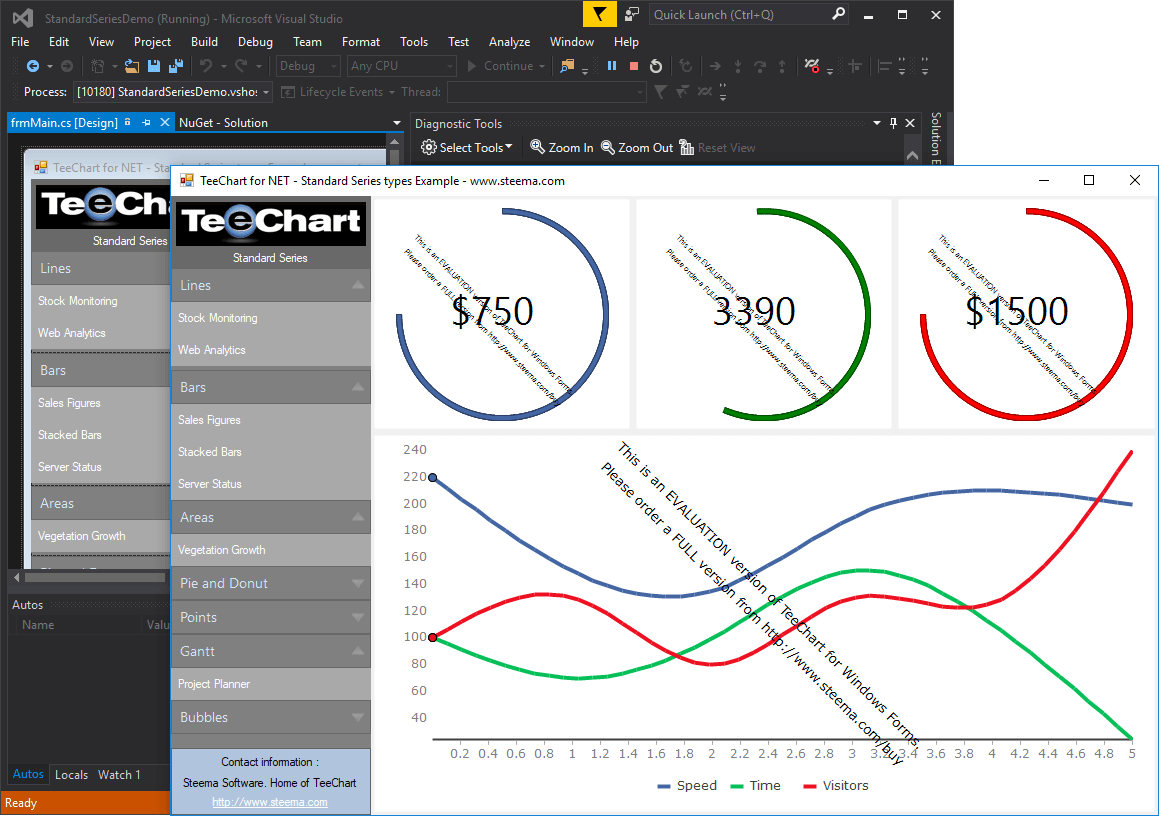This screenshot has height=816, width=1159.
Task: Click the Select Tools gear icon
Action: [x=429, y=147]
